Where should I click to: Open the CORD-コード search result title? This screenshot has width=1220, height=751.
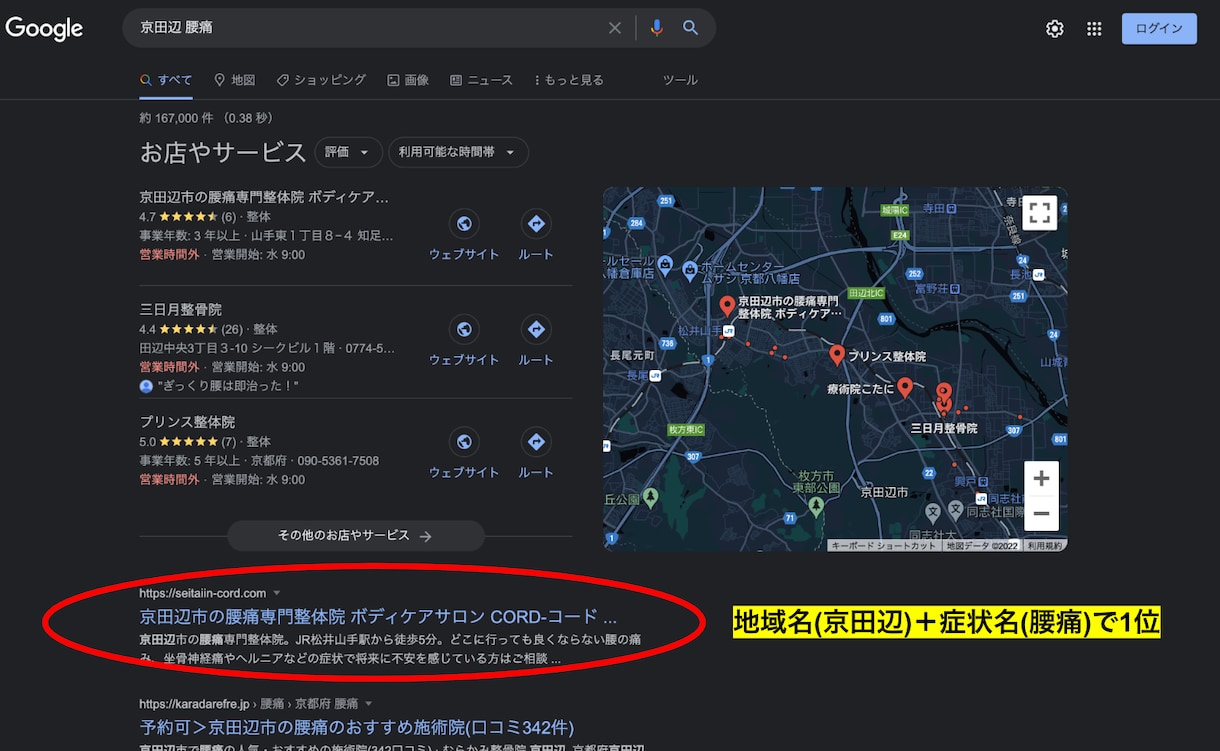[x=378, y=616]
